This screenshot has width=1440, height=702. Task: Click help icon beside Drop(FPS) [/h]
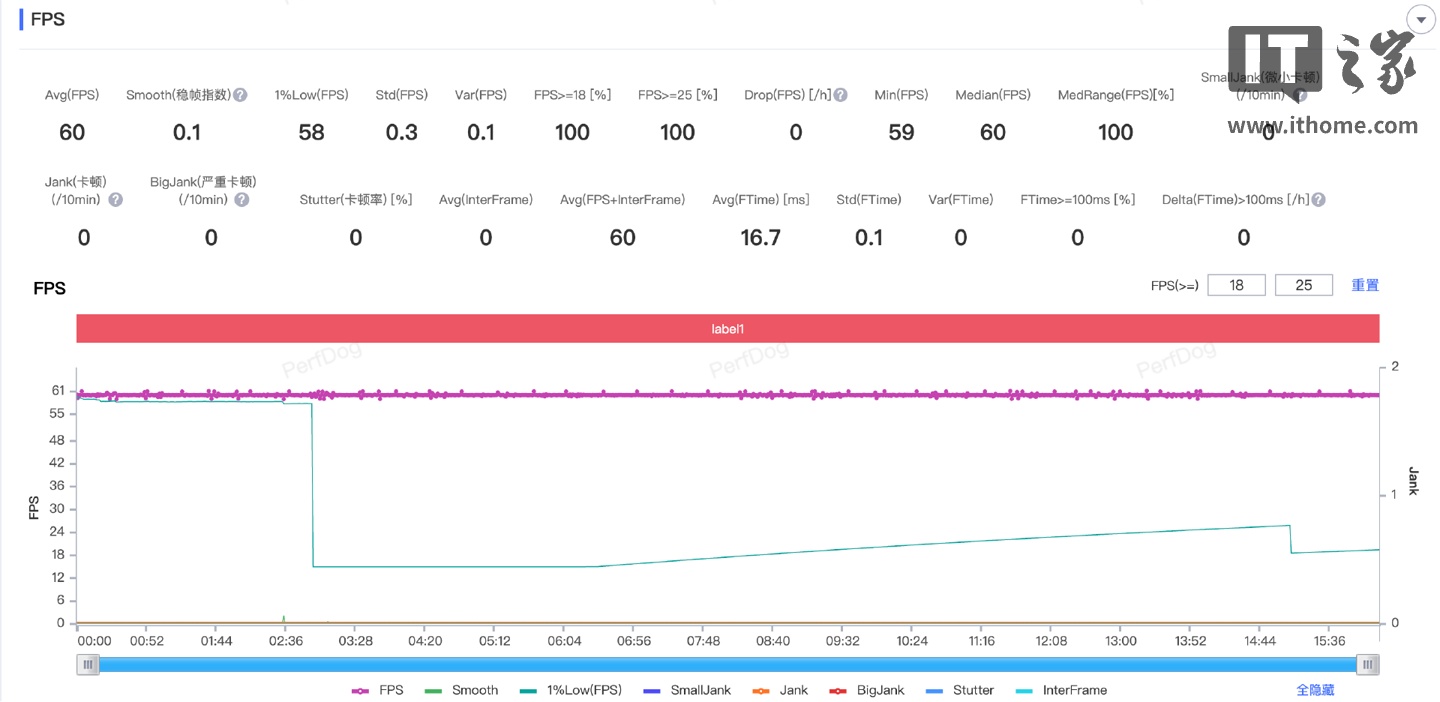tap(840, 95)
